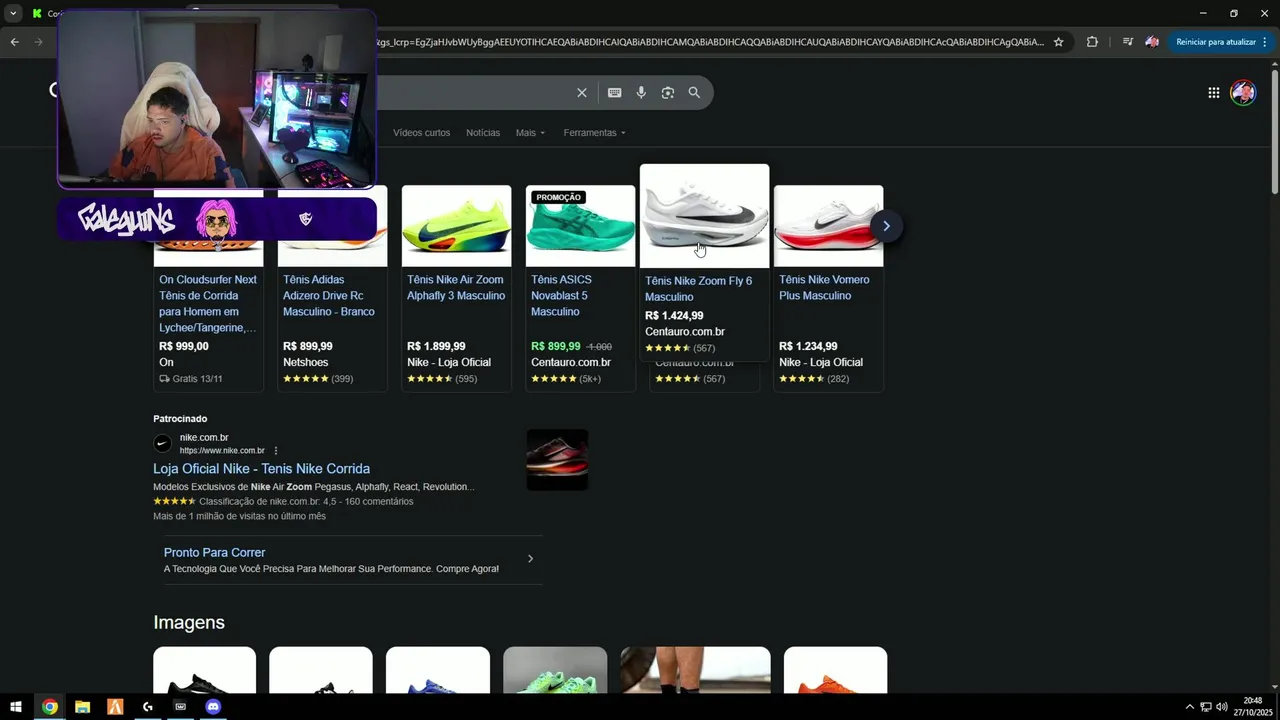Click Reiniciar para atualizar button
This screenshot has width=1280, height=720.
click(x=1215, y=42)
